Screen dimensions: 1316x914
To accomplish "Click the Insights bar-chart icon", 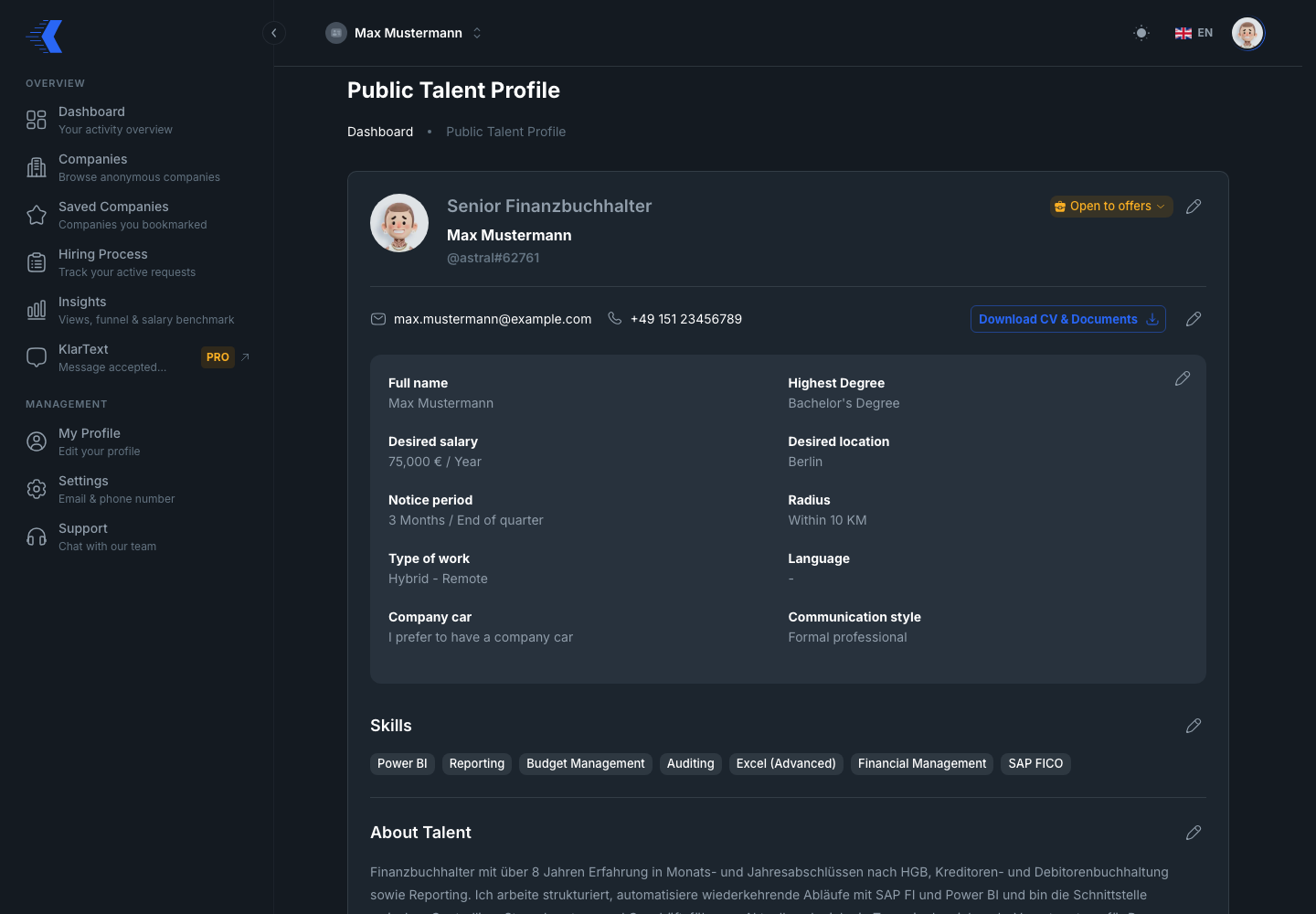I will (x=37, y=310).
